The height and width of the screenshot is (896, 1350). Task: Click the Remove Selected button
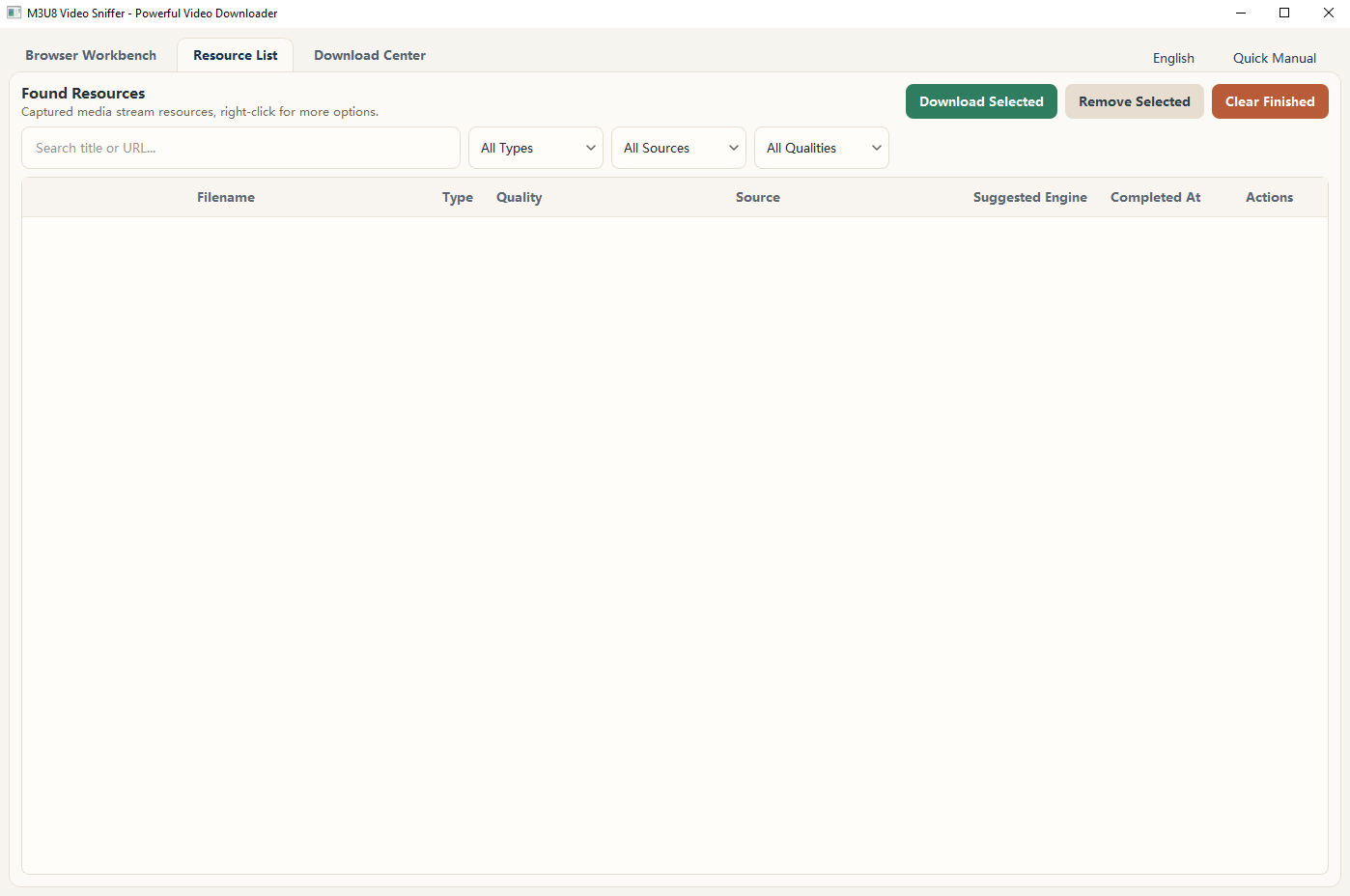coord(1134,101)
